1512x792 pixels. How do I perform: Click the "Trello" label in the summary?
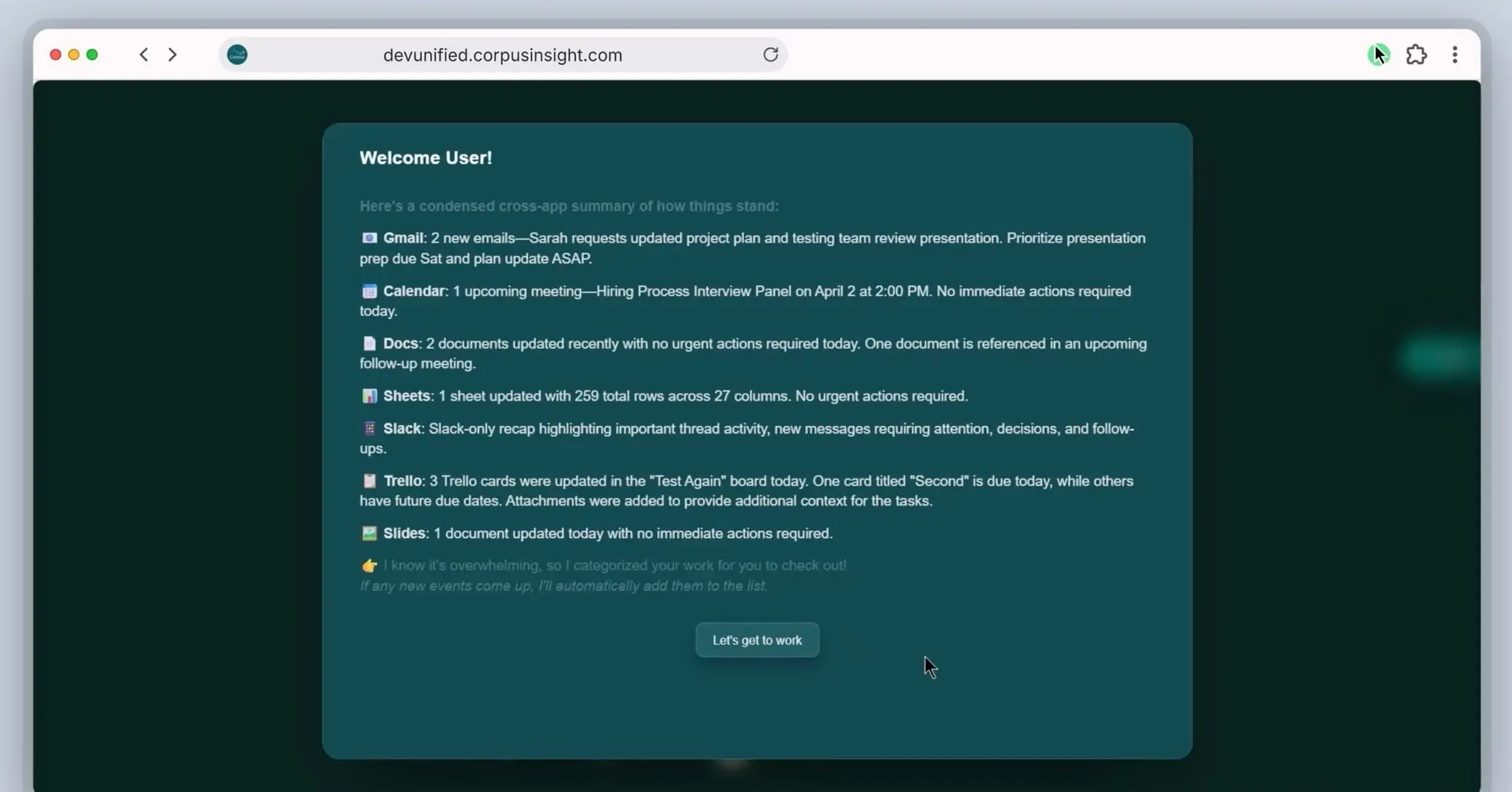[x=402, y=481]
